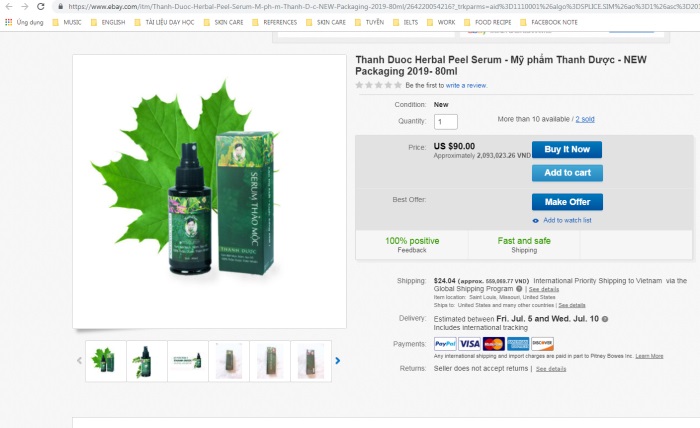This screenshot has width=700, height=428.
Task: Reload the page with refresh icon
Action: pos(41,6)
